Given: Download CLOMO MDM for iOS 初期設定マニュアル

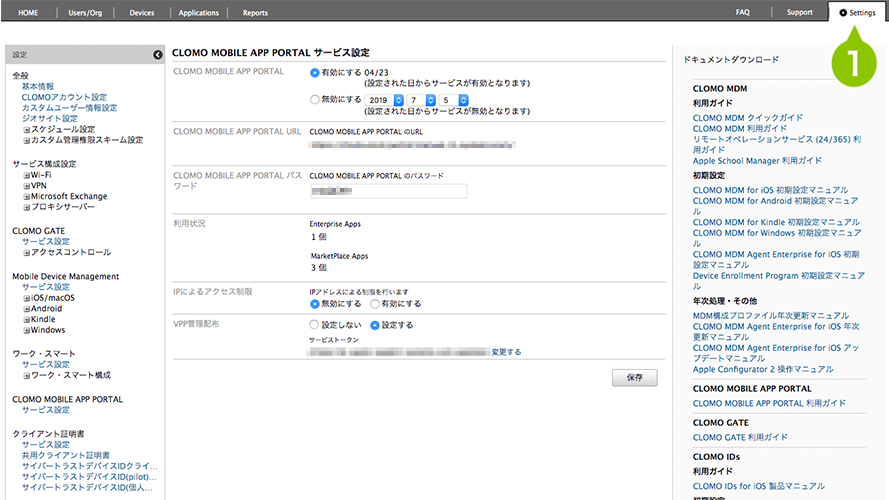Looking at the screenshot, I should pyautogui.click(x=771, y=190).
